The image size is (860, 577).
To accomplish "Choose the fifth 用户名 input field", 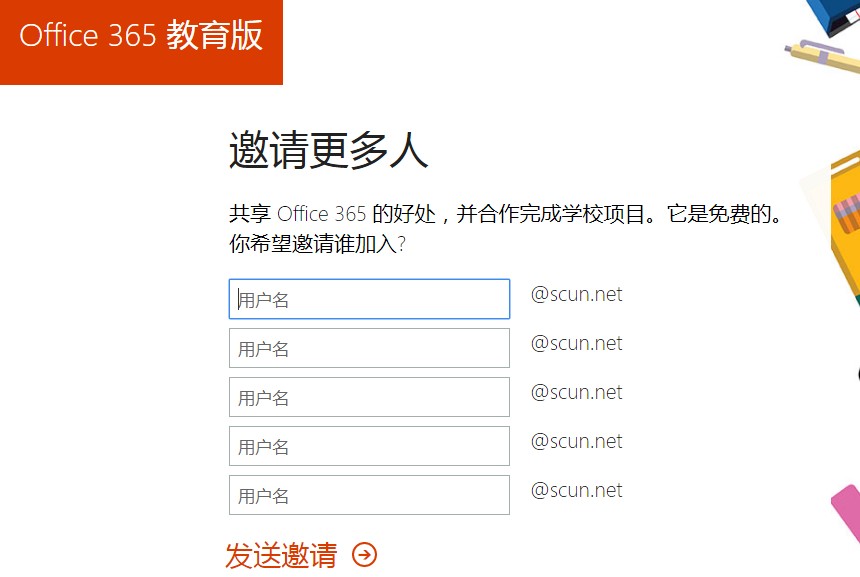I will click(x=369, y=495).
